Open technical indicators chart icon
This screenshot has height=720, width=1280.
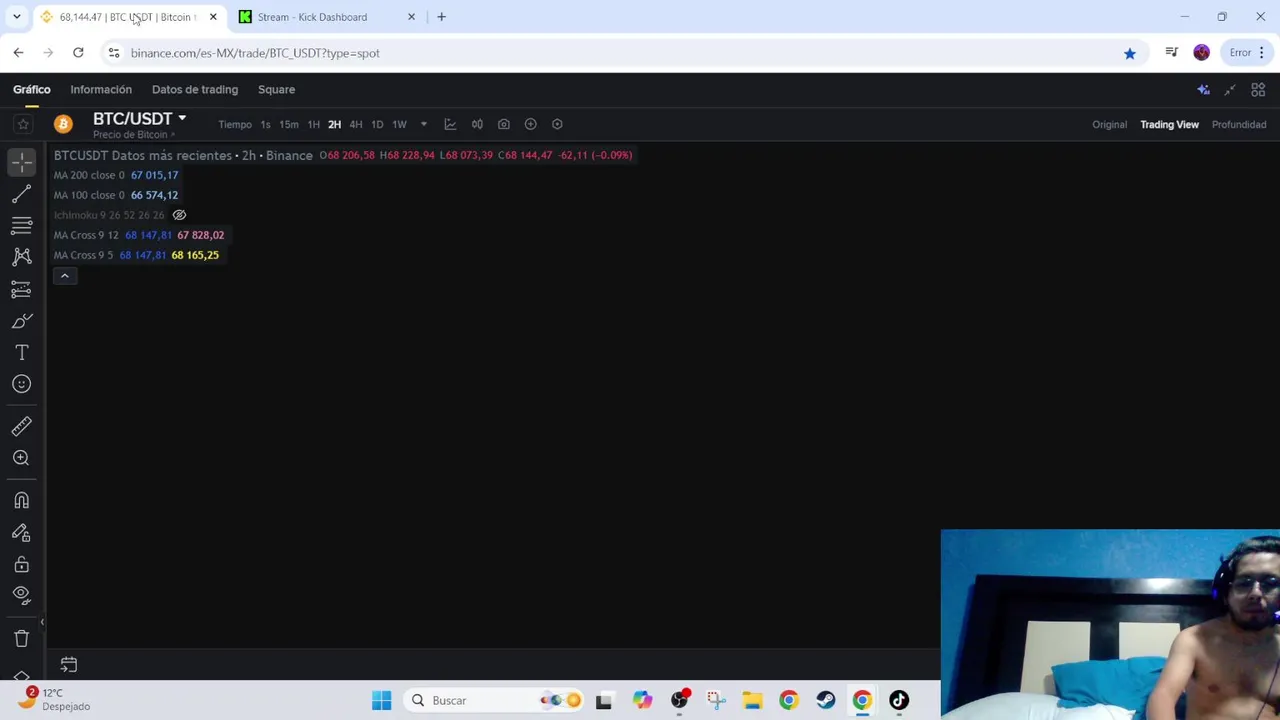[x=450, y=125]
